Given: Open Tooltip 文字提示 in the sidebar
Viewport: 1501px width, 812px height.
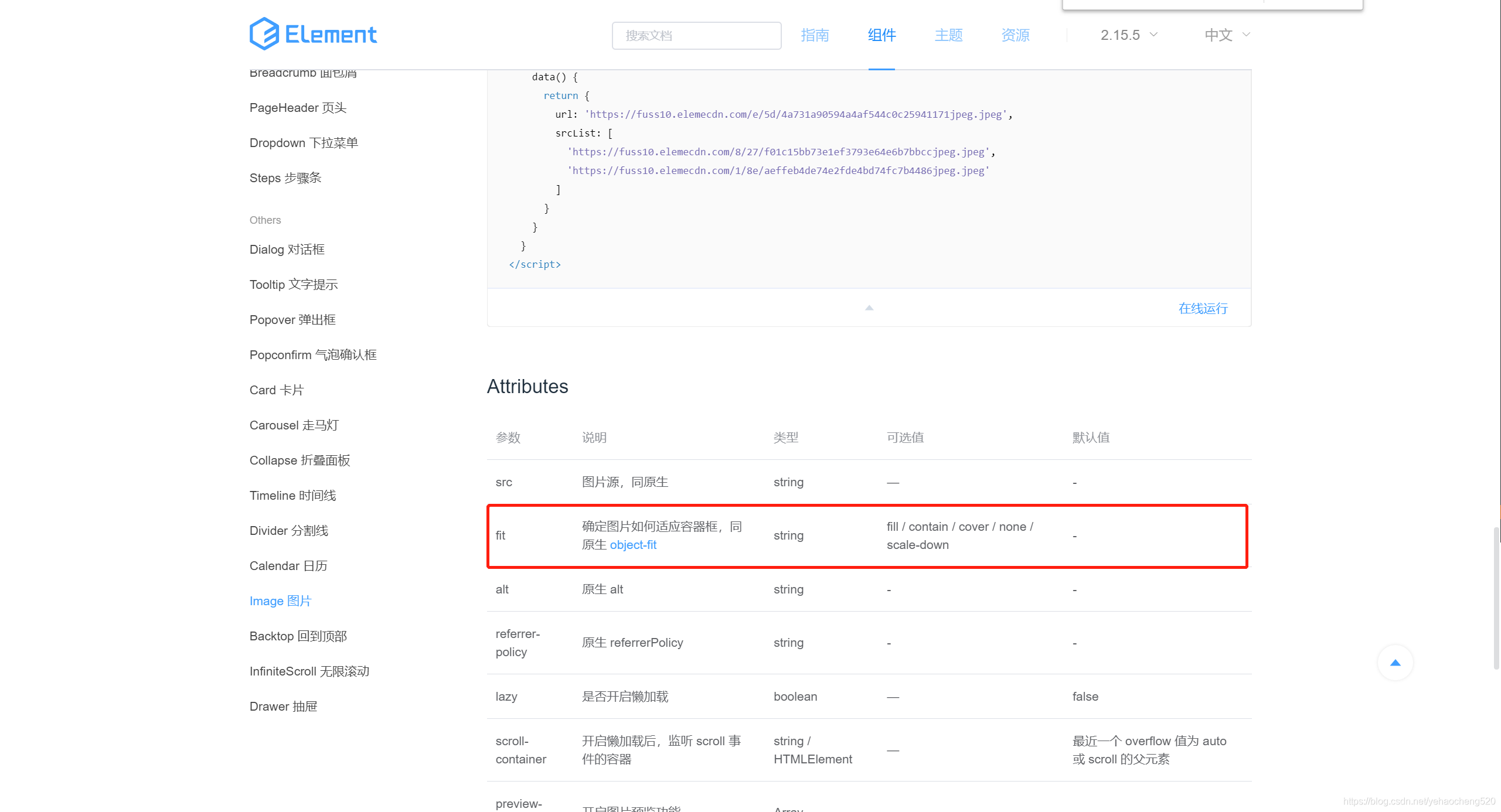Looking at the screenshot, I should 293,285.
